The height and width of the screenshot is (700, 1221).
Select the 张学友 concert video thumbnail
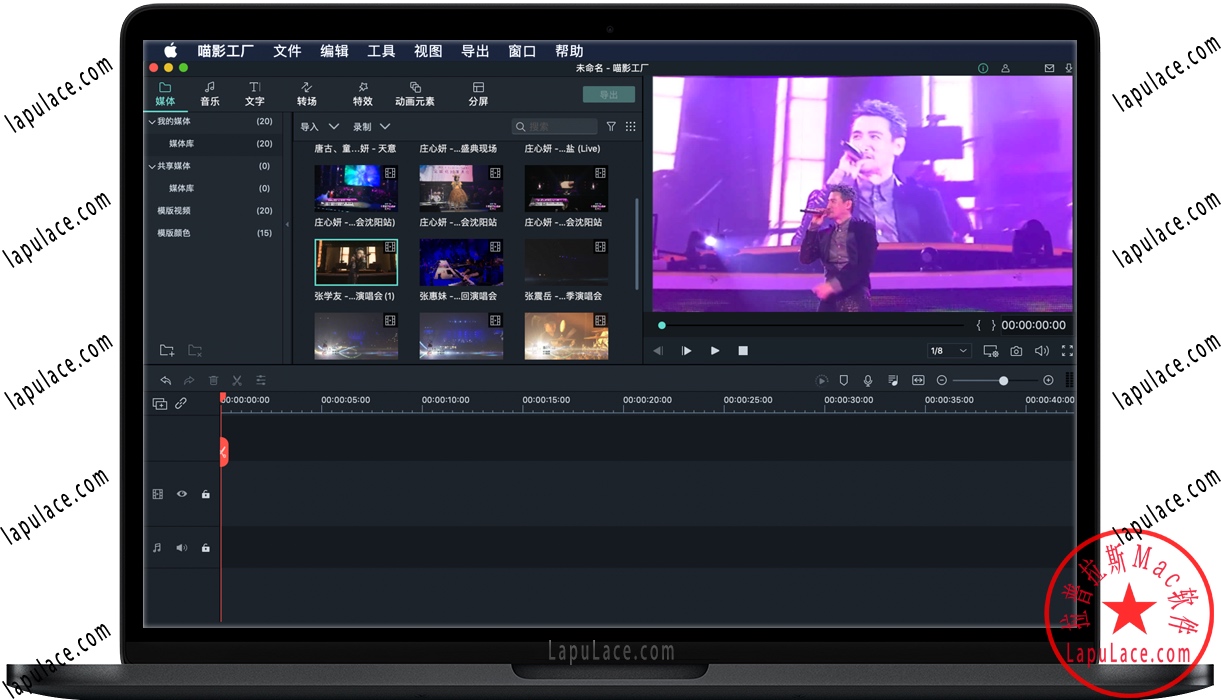[356, 262]
